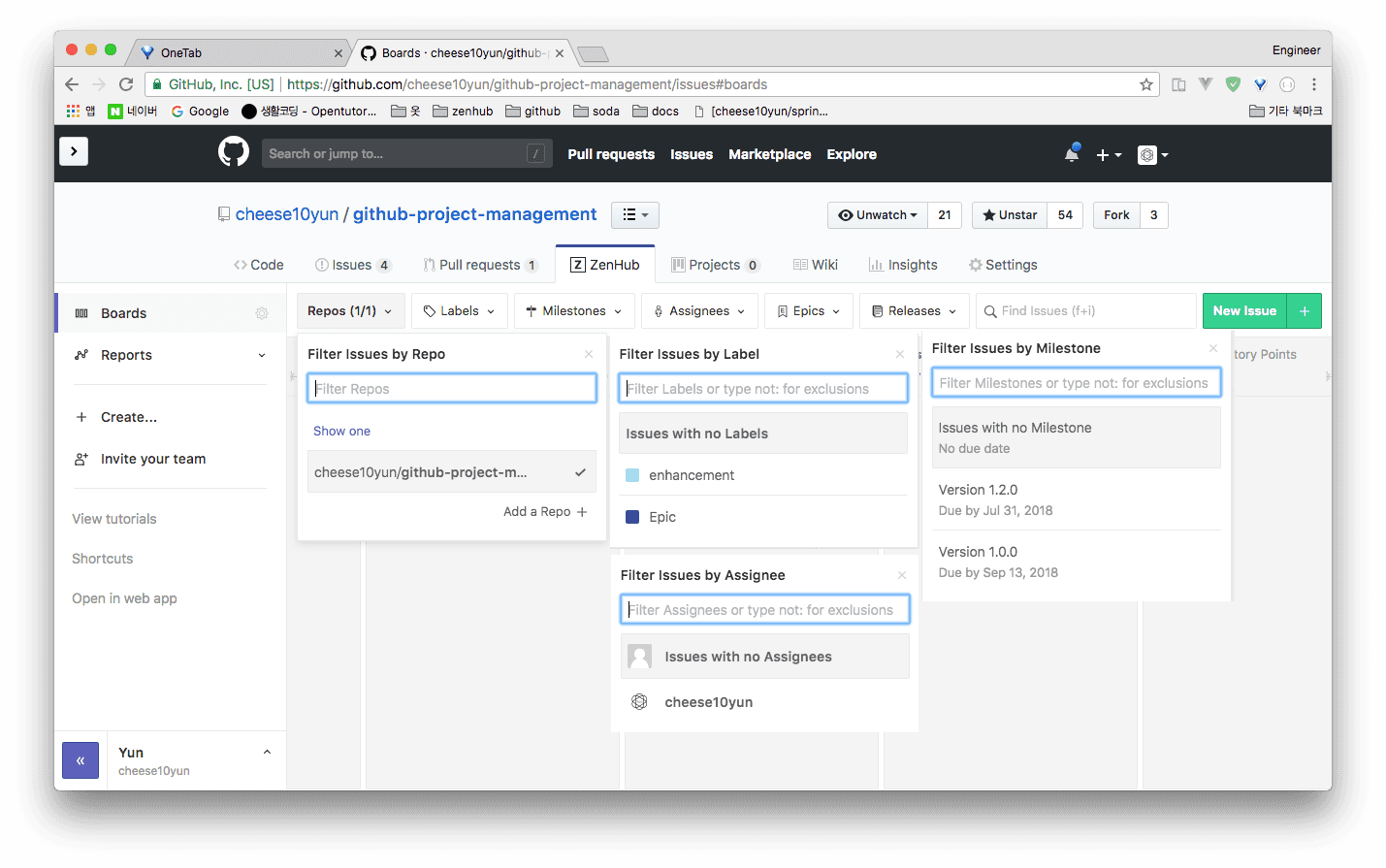Viewport: 1386px width, 868px height.
Task: Toggle the enhancement label filter
Action: click(x=763, y=475)
